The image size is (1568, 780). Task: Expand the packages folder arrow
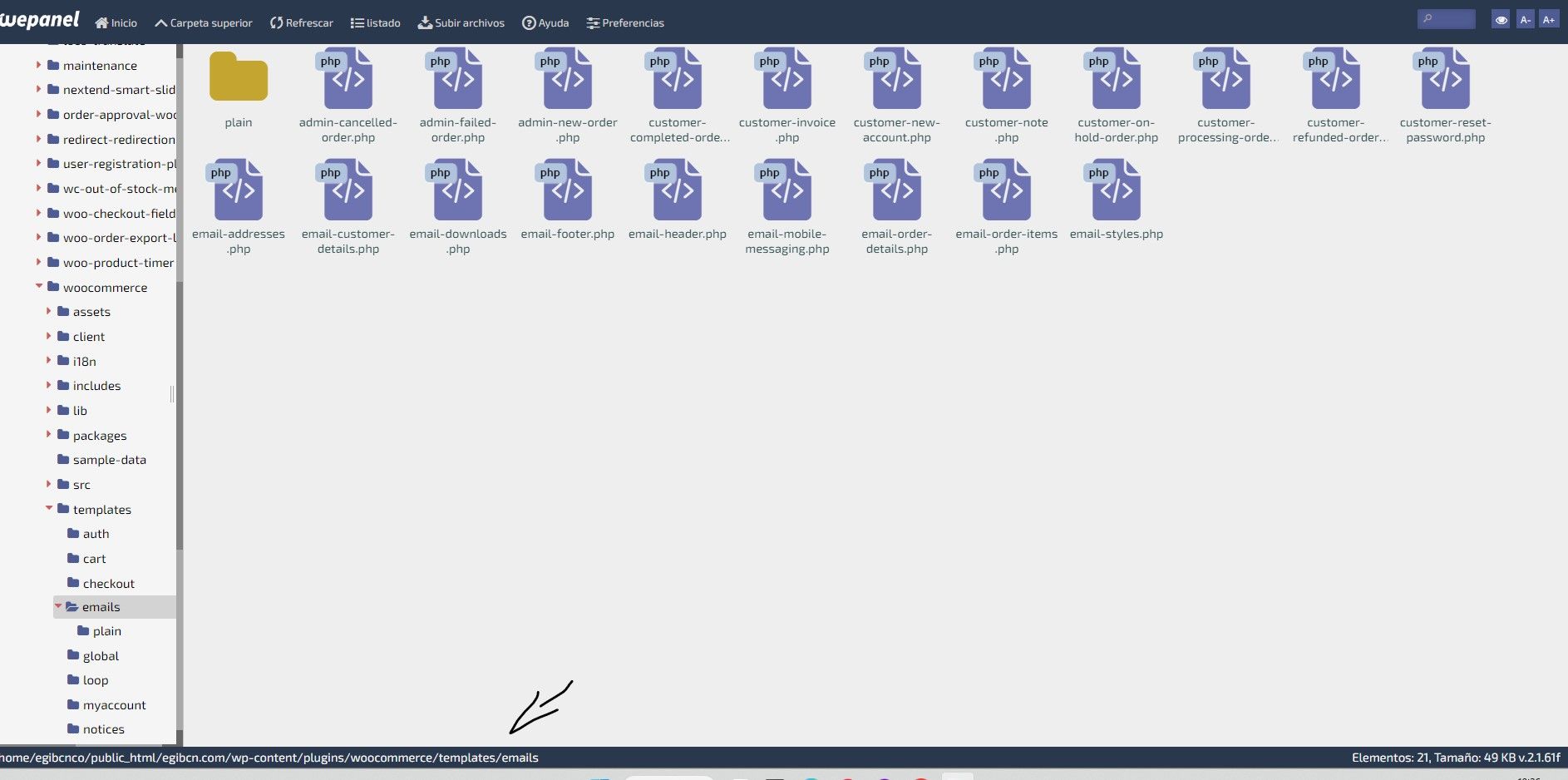[48, 434]
